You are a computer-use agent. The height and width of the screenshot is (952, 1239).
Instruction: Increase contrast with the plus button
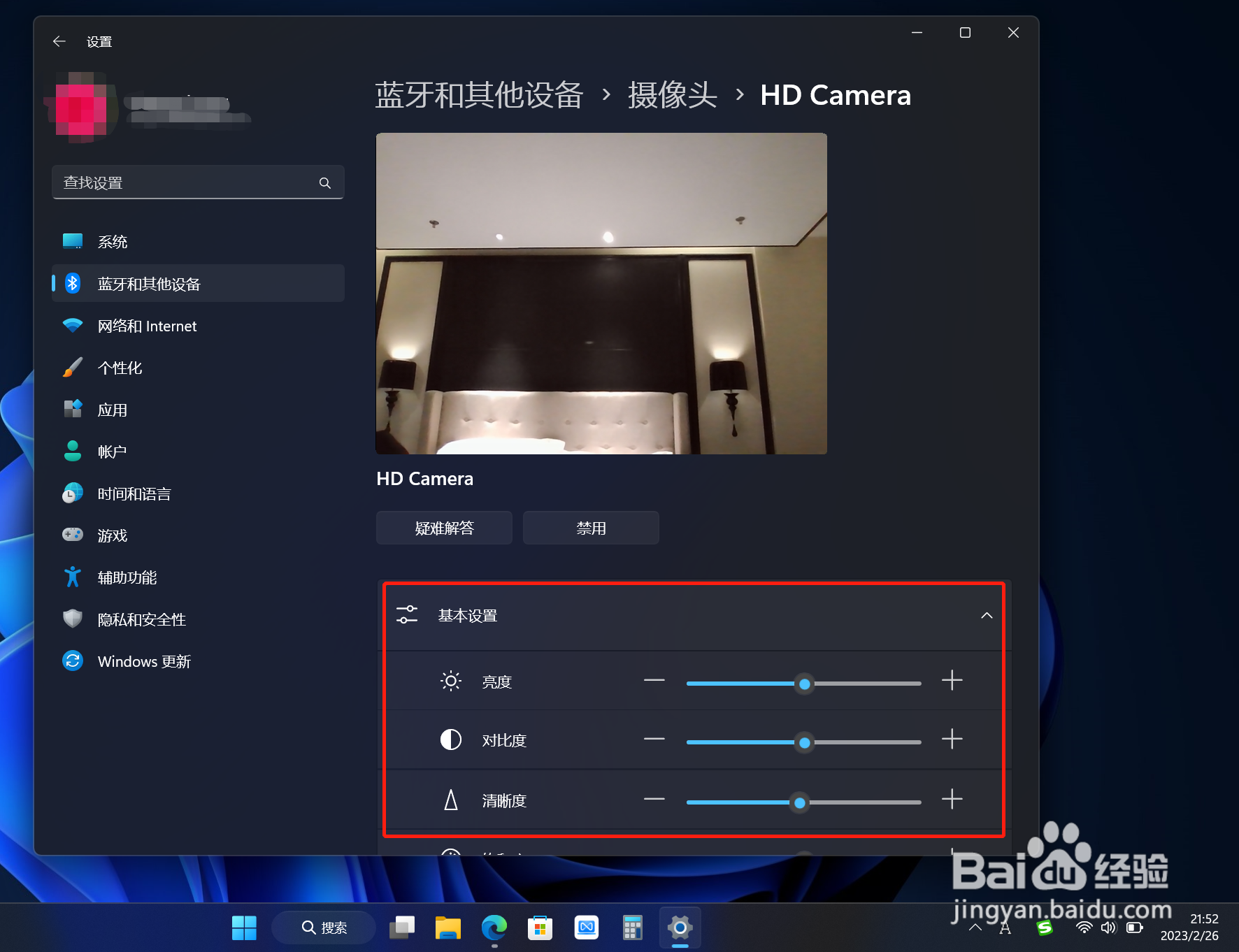point(952,739)
